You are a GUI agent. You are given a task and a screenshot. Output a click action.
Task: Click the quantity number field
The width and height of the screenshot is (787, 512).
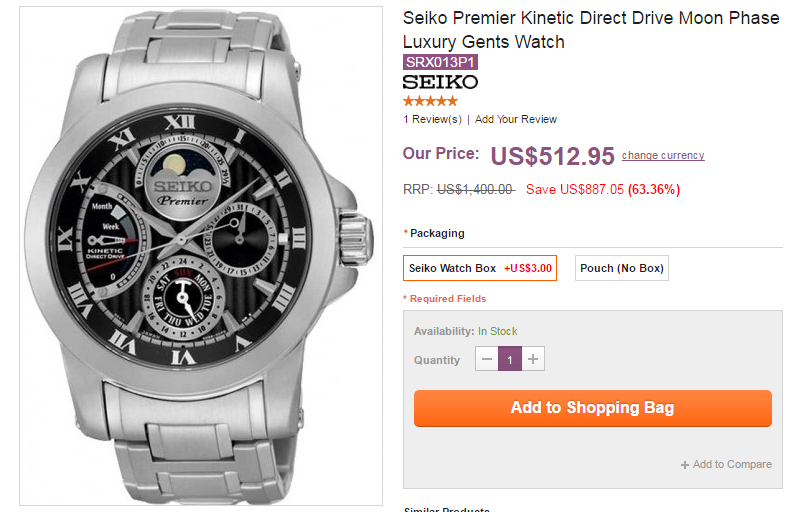pyautogui.click(x=510, y=360)
